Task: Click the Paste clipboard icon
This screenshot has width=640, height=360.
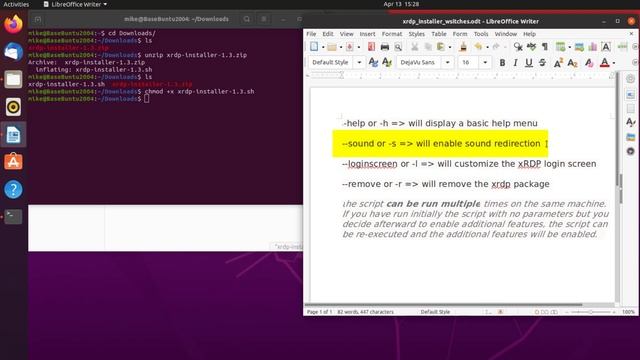Action: pos(441,47)
